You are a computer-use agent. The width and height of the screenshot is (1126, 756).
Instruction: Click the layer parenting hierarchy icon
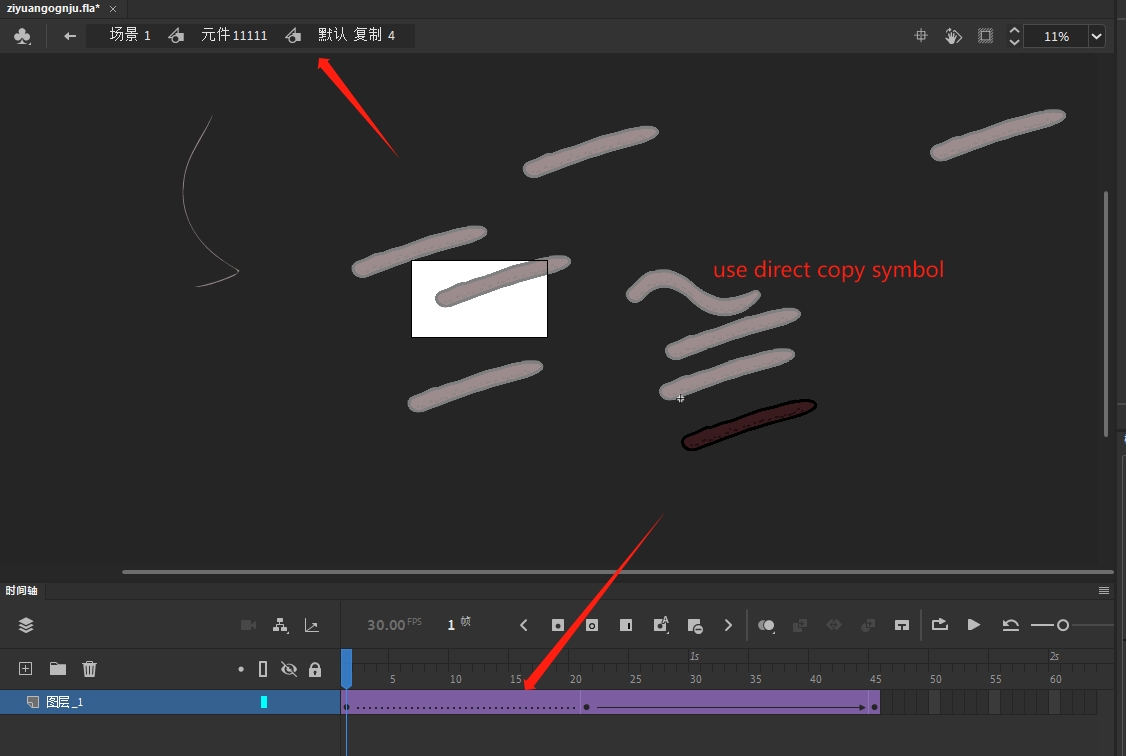281,625
